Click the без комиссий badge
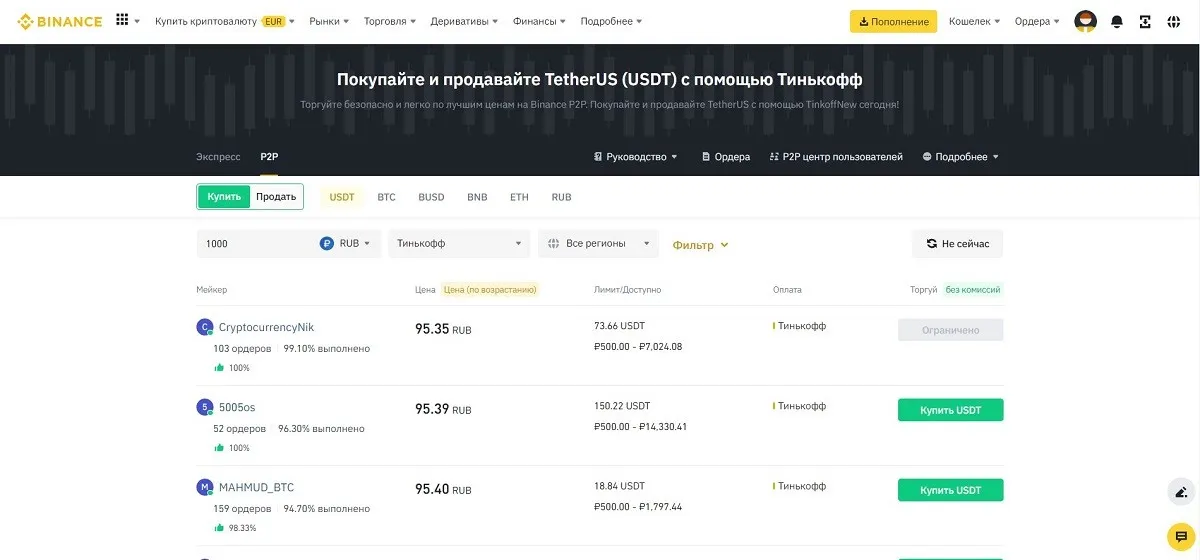This screenshot has width=1200, height=560. [973, 290]
